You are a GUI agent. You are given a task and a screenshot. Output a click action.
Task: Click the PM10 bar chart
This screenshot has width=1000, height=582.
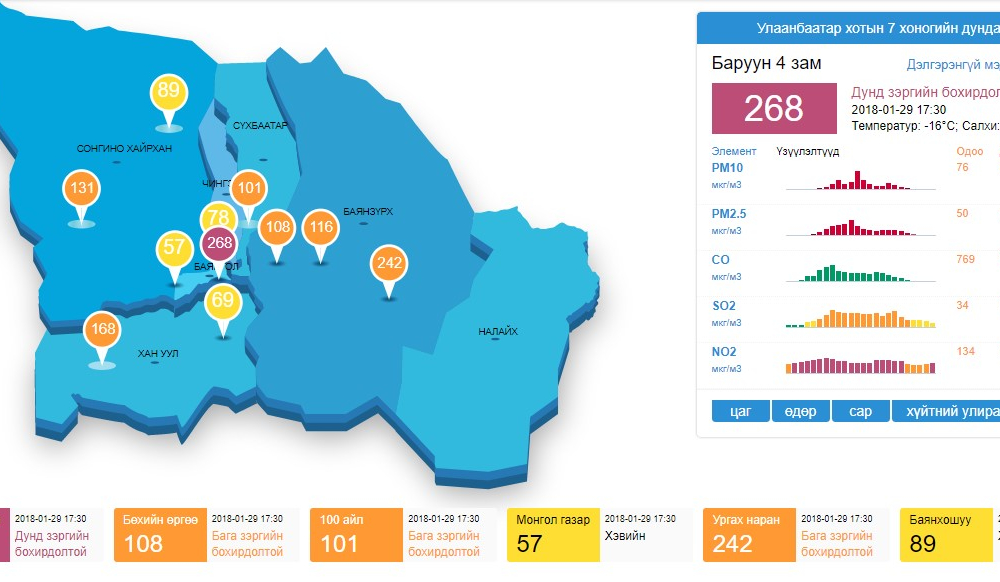pyautogui.click(x=860, y=180)
